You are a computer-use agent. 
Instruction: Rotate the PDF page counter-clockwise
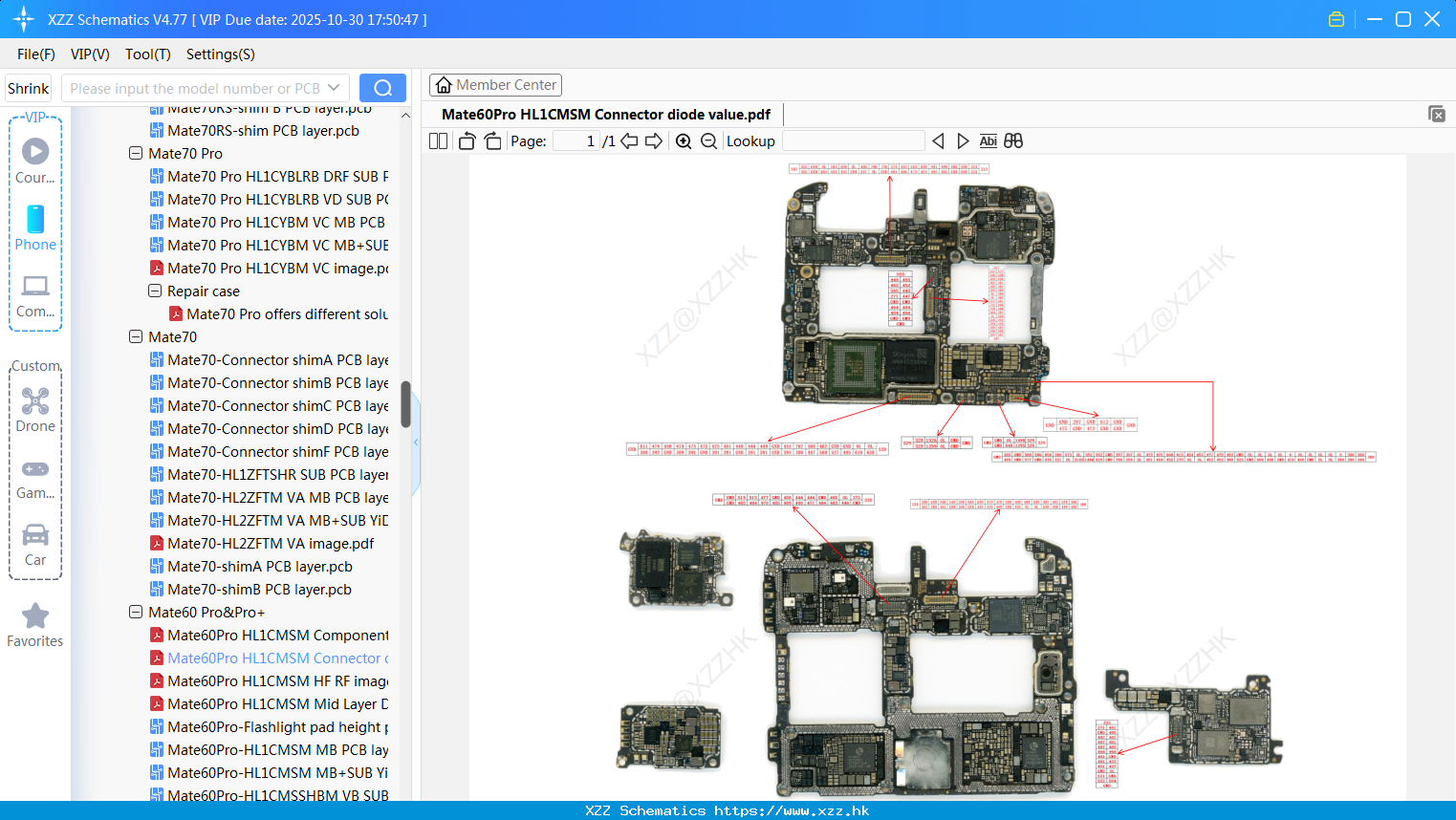(x=467, y=141)
